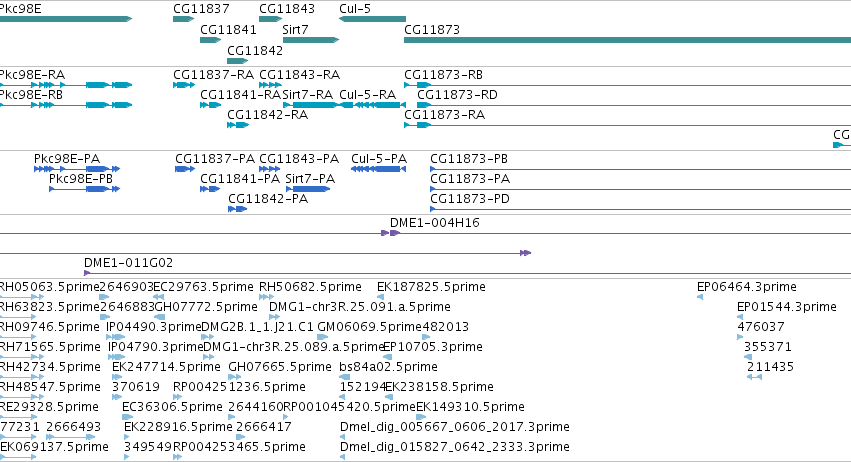The image size is (851, 462).
Task: Choose the CG11842 gene glyph
Action: [237, 61]
